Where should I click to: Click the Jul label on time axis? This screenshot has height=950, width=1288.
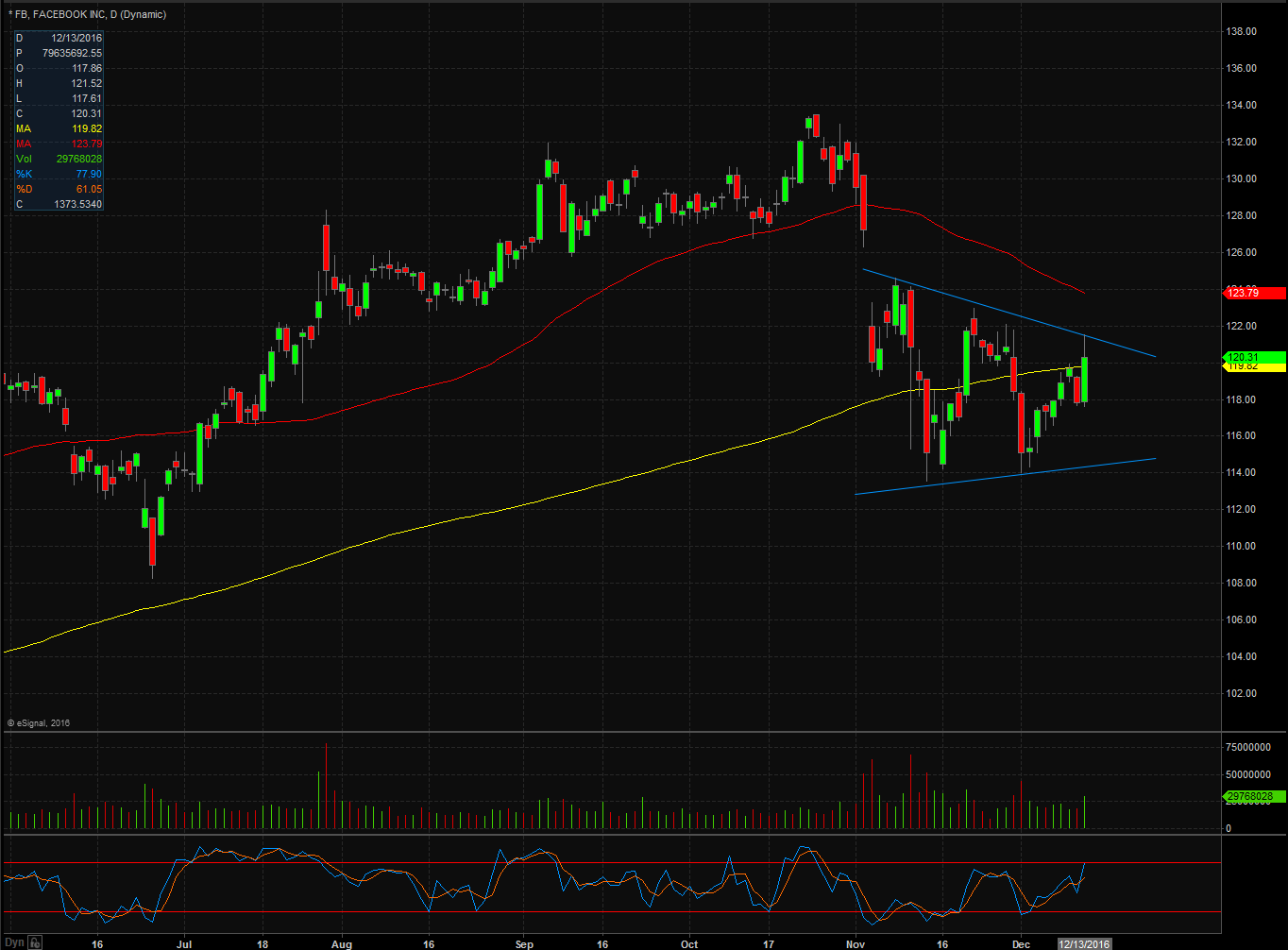click(184, 943)
